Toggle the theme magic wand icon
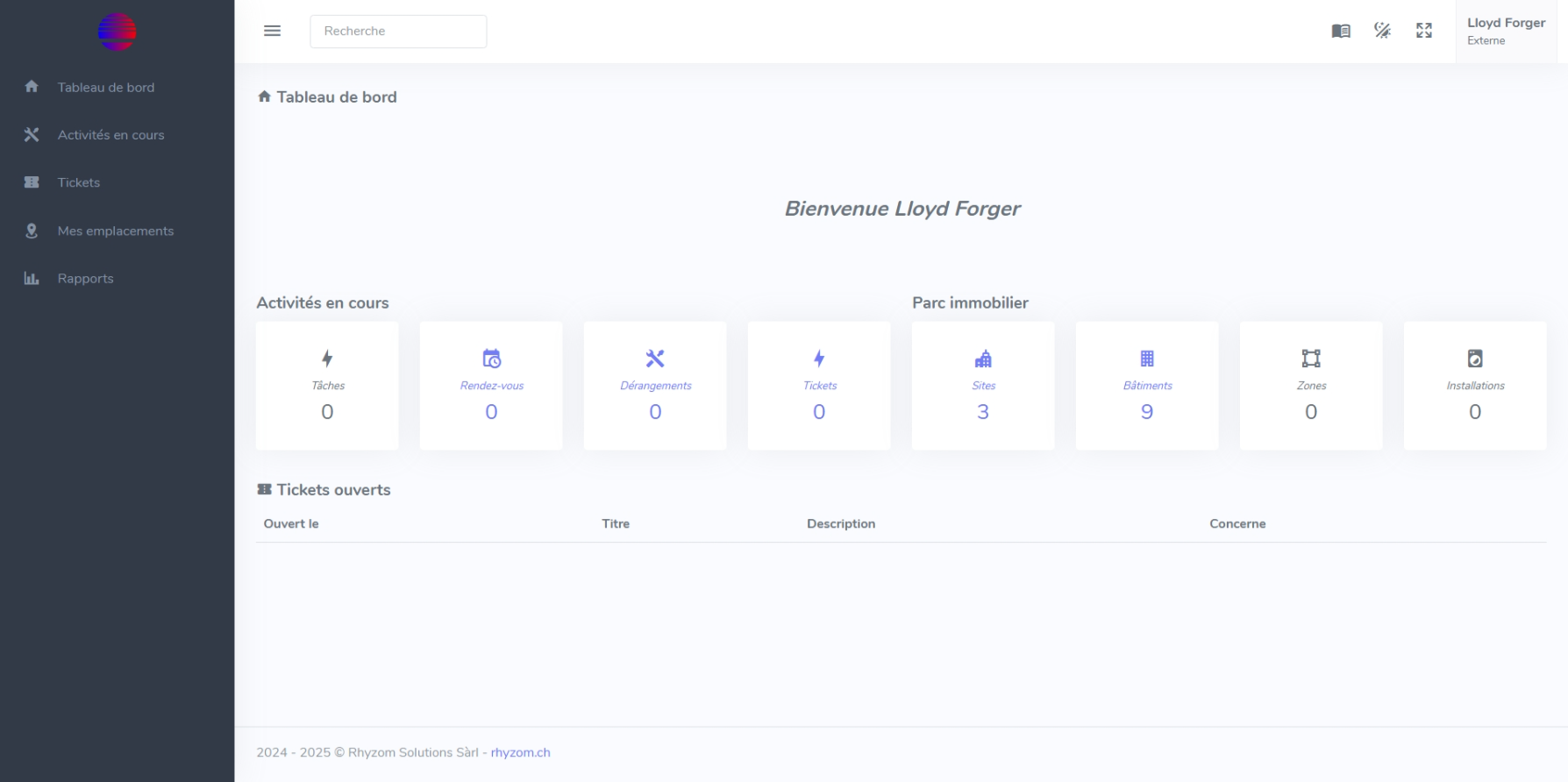 [x=1382, y=31]
